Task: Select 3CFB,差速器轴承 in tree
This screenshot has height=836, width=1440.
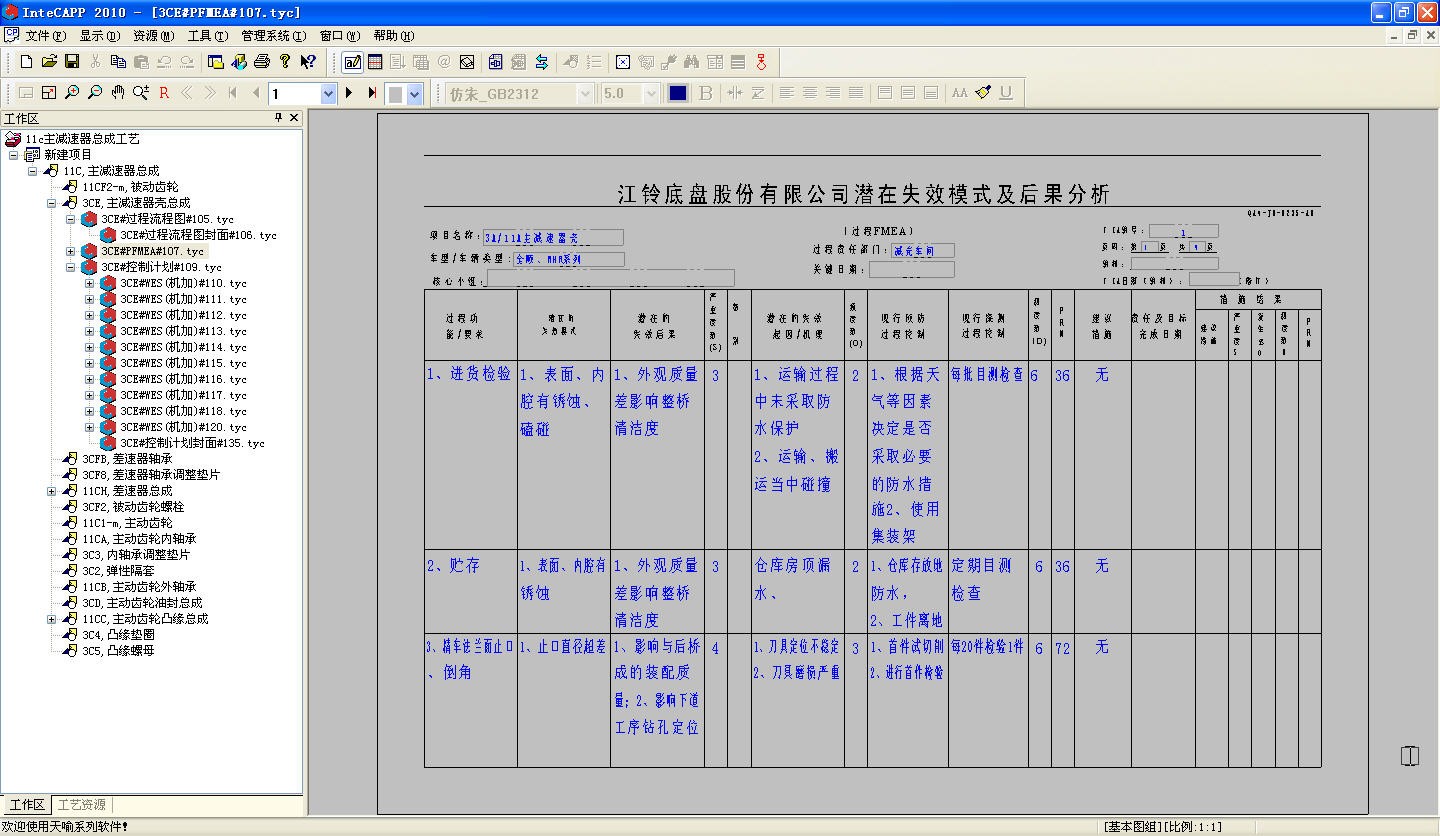Action: (x=128, y=459)
